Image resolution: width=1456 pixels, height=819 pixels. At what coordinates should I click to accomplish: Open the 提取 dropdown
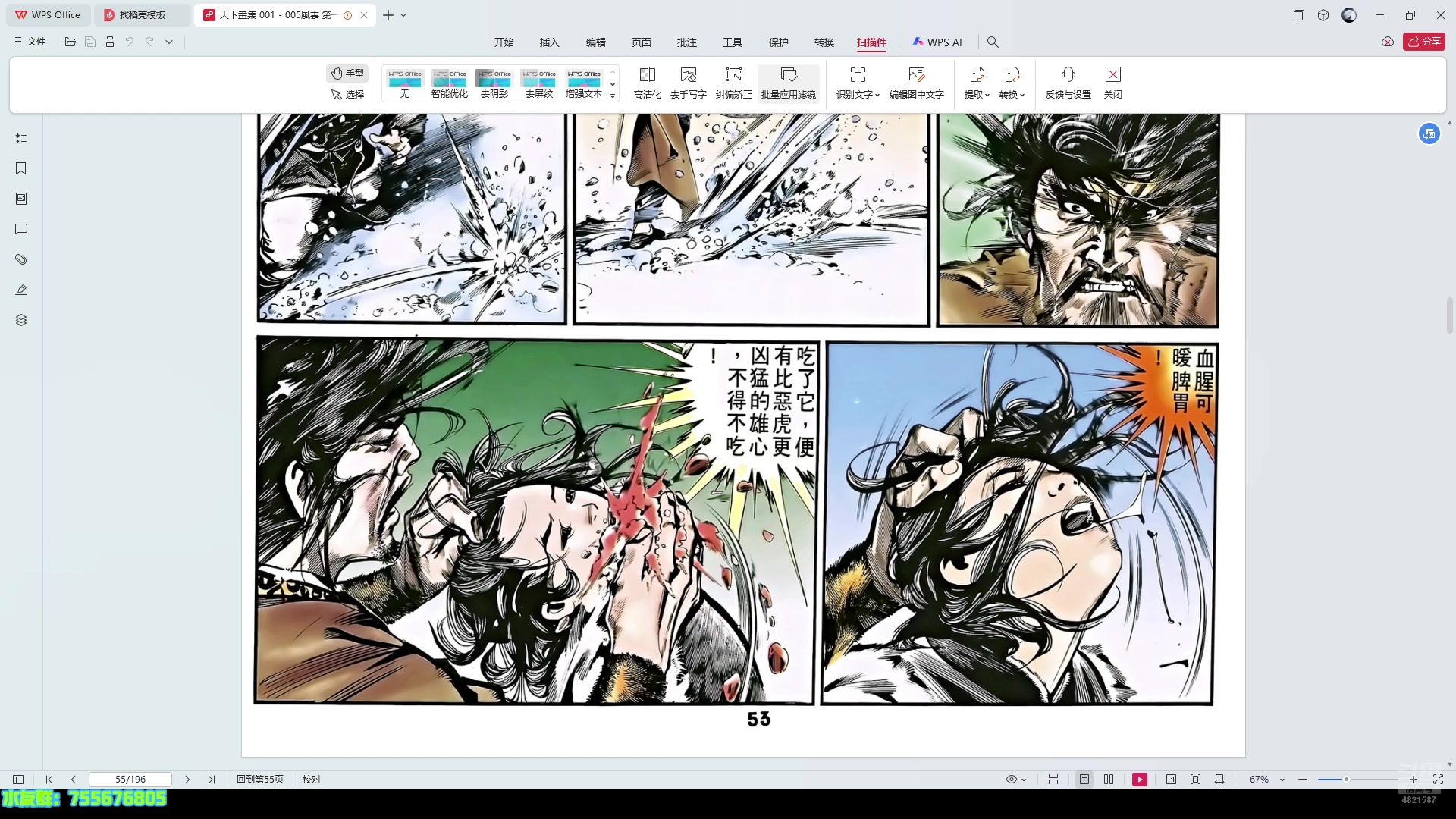click(x=977, y=83)
